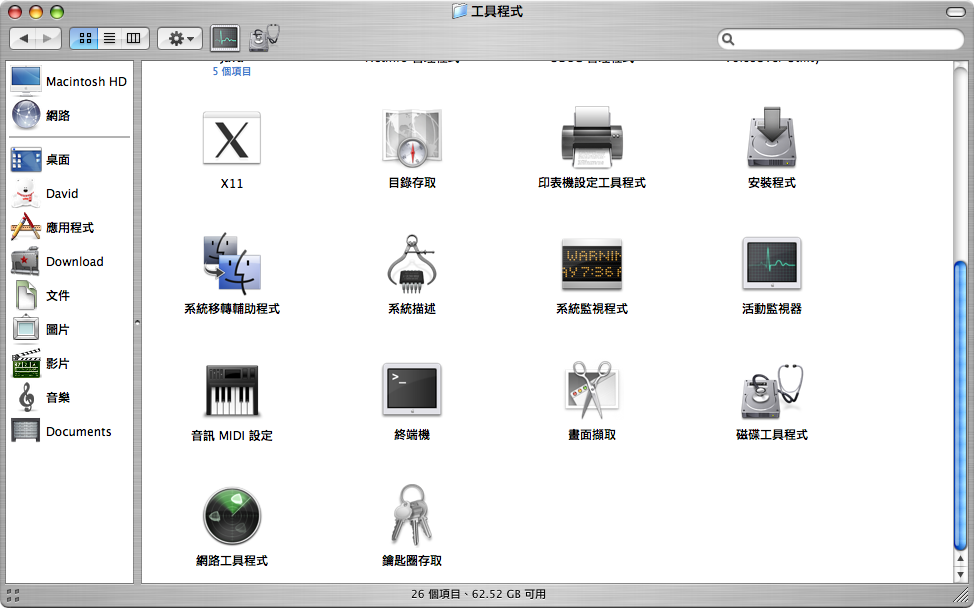The image size is (974, 608).
Task: Go back with the left arrow button
Action: pyautogui.click(x=23, y=39)
